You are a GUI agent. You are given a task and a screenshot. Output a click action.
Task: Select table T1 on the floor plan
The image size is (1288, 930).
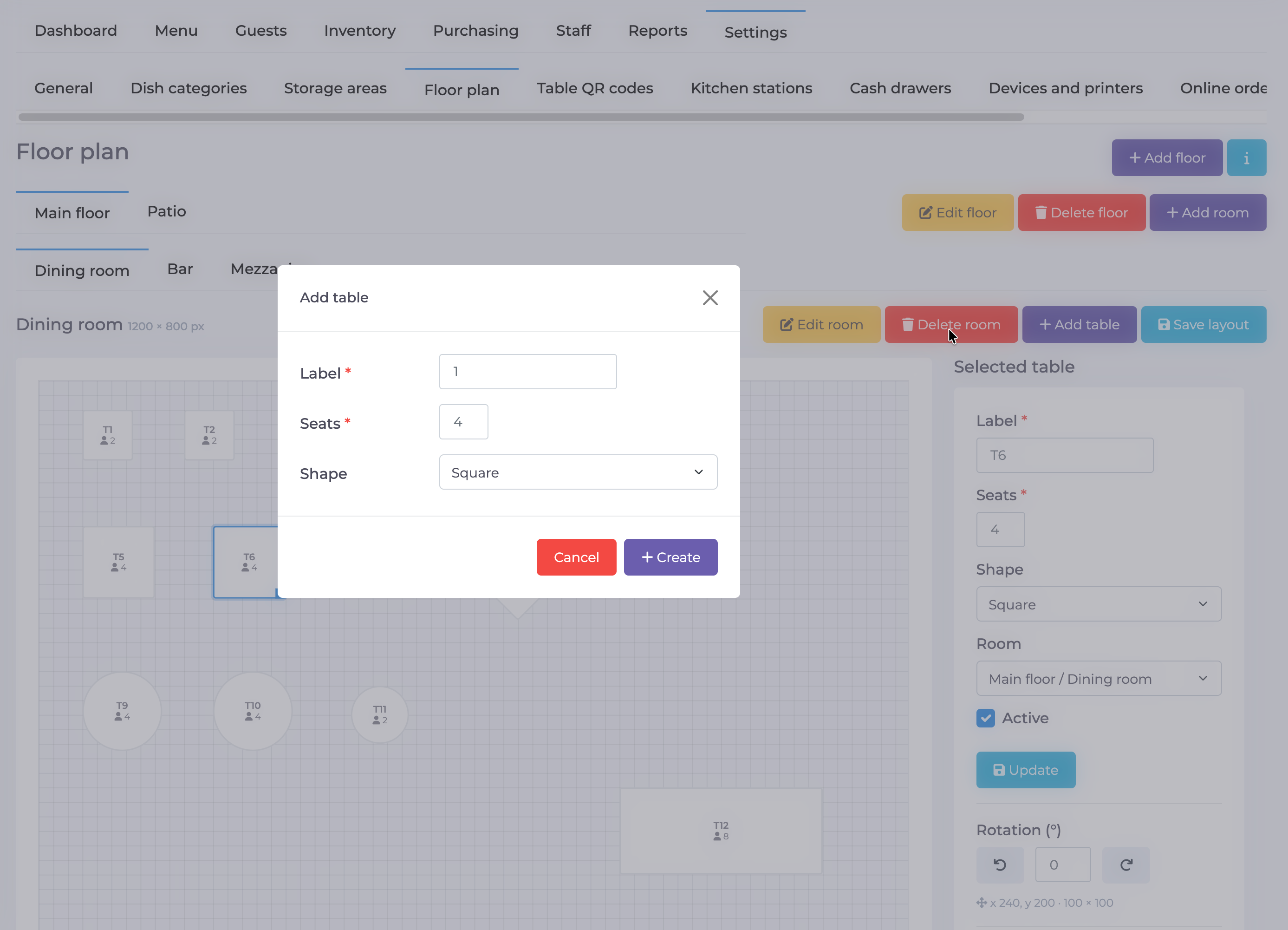point(108,435)
